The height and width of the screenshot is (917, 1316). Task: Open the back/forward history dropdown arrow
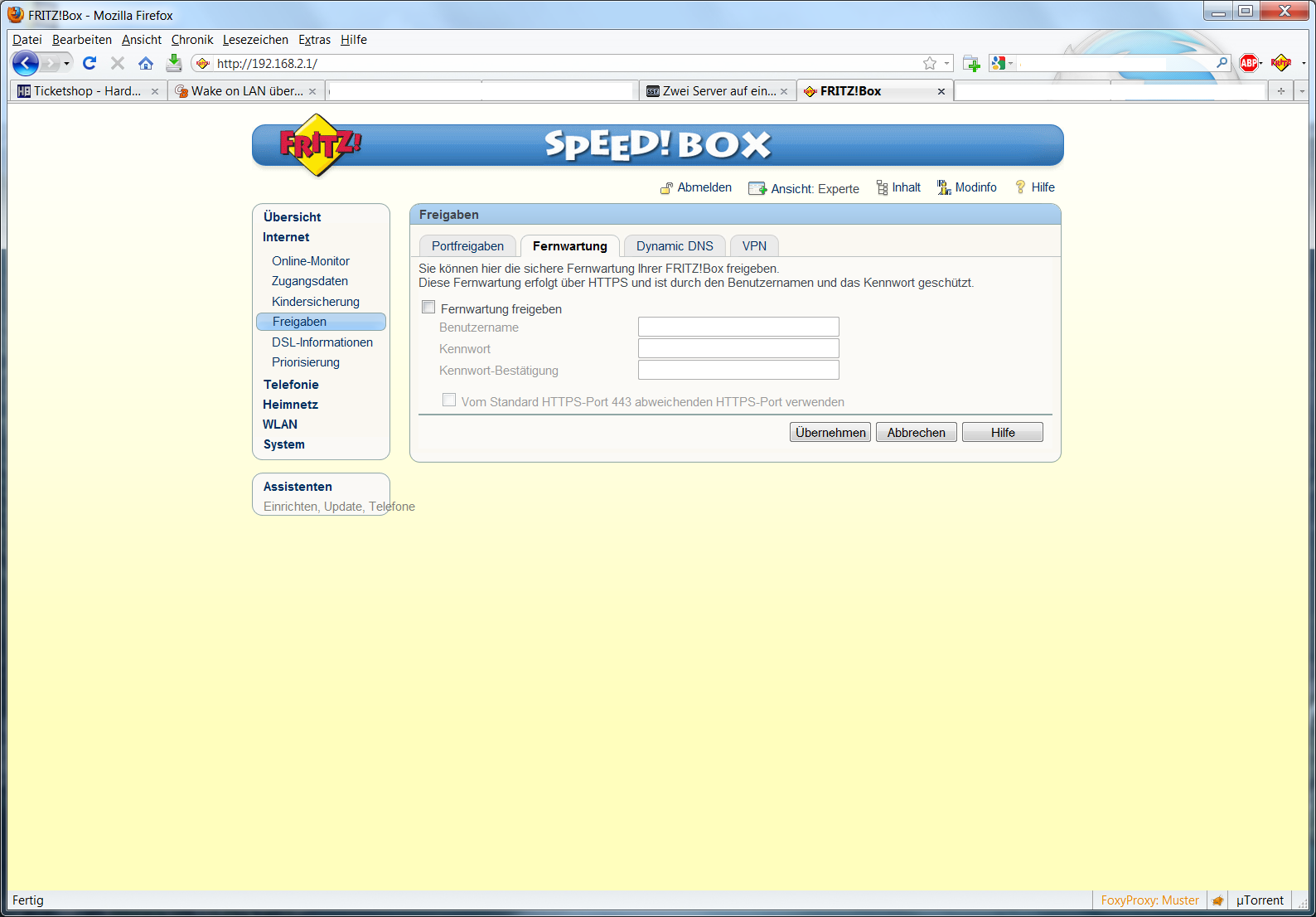coord(67,63)
